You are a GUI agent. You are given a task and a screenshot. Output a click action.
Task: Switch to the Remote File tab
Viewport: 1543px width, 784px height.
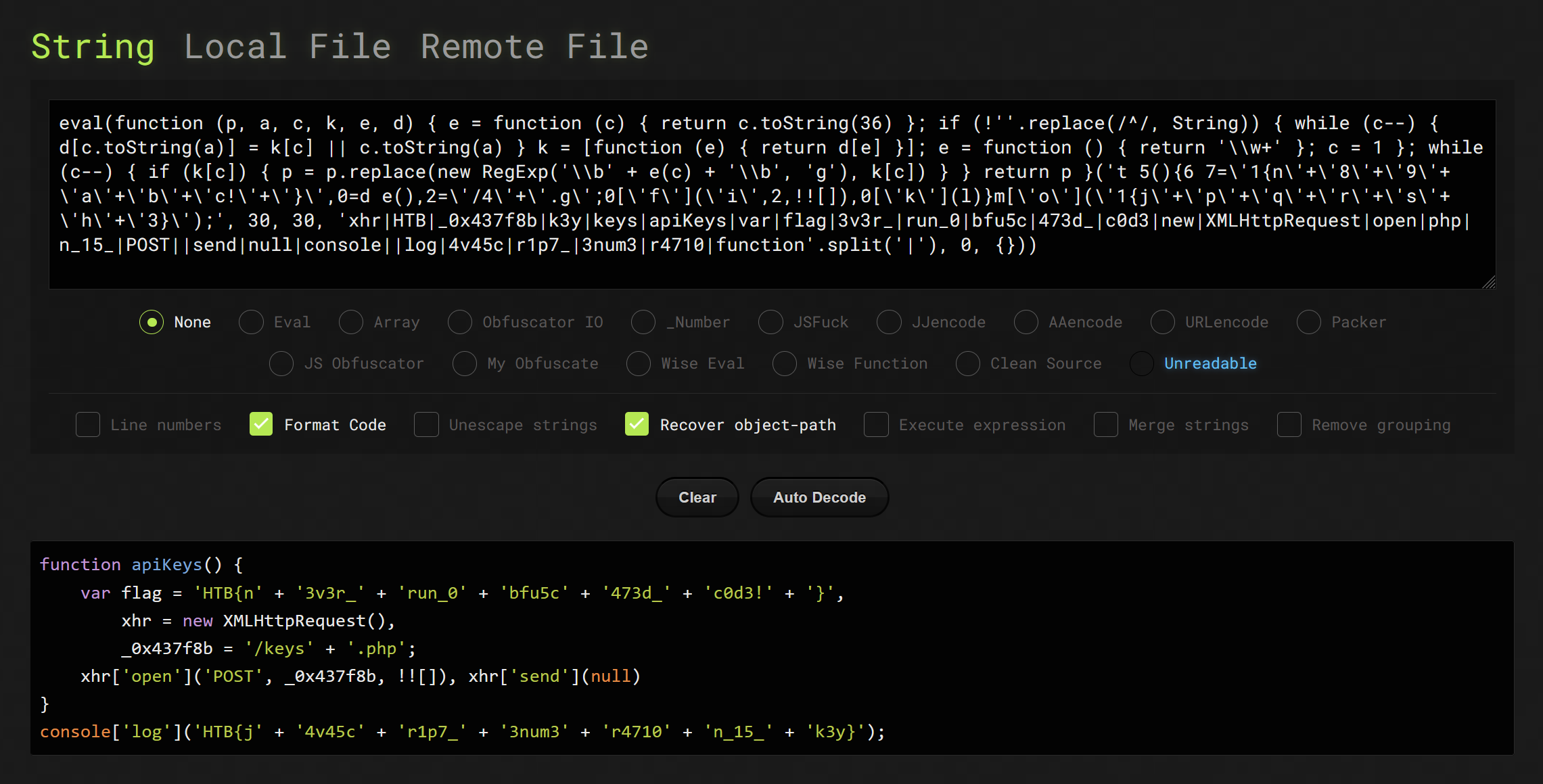pos(534,47)
